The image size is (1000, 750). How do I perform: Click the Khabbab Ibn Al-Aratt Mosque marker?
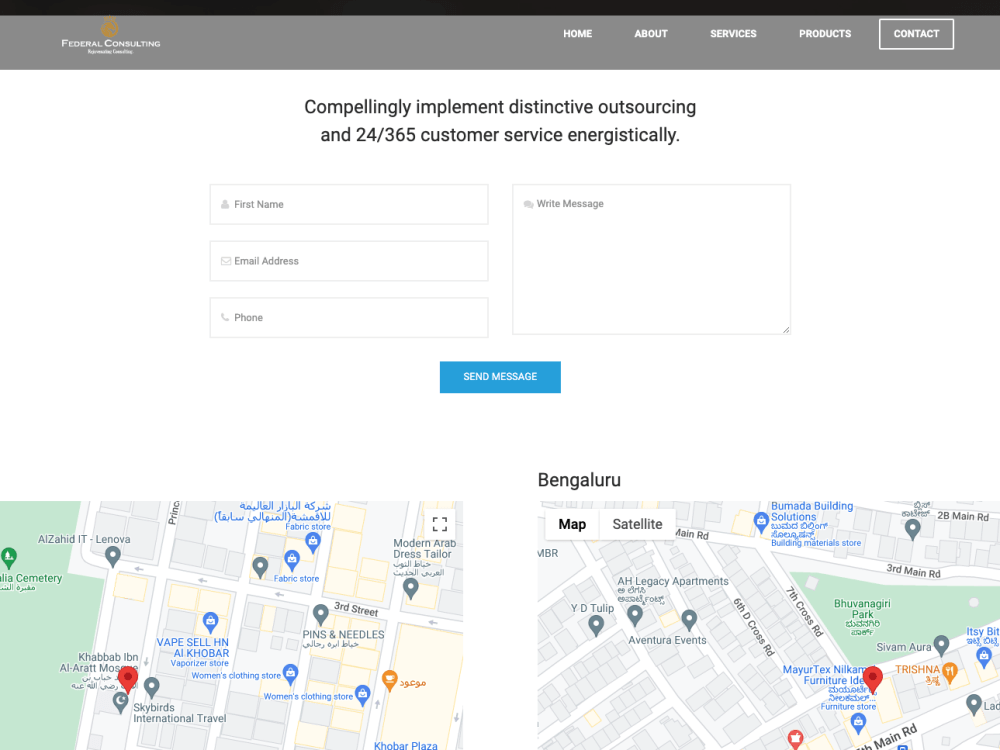point(121,703)
